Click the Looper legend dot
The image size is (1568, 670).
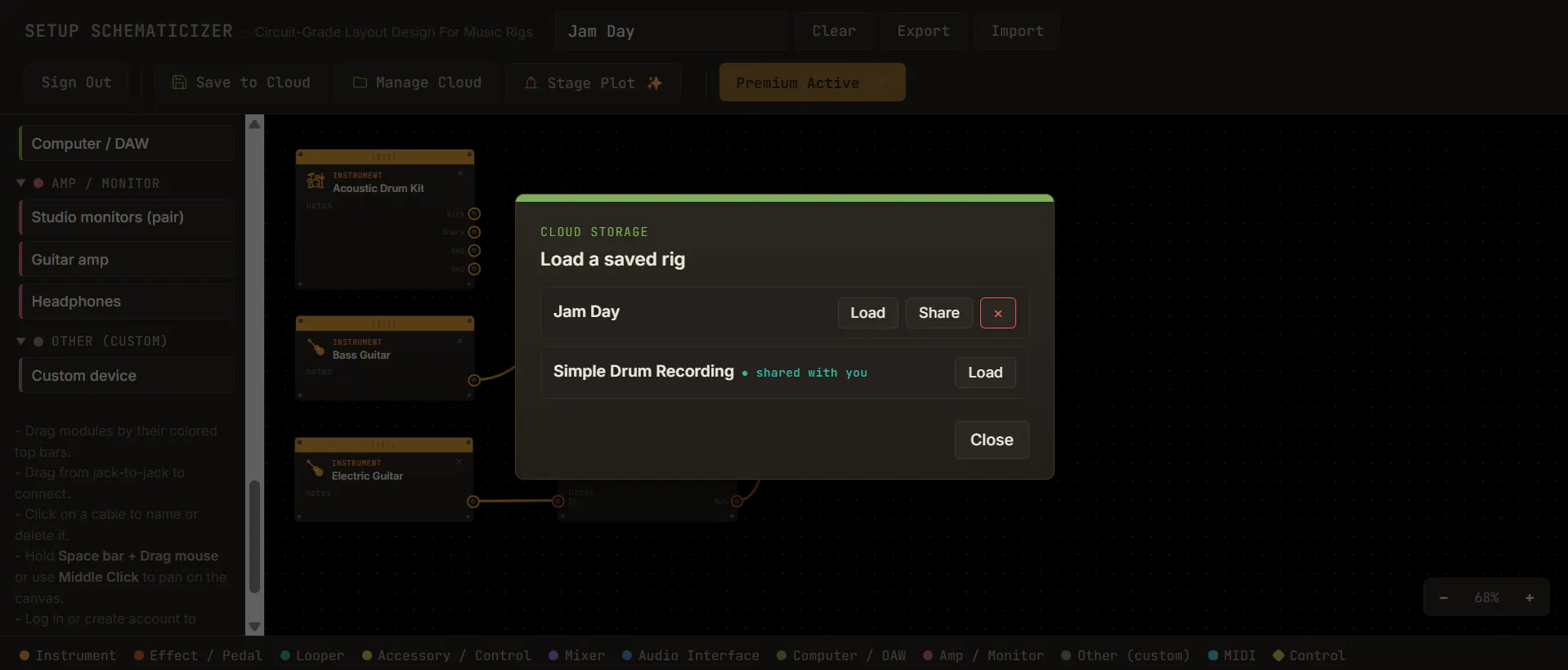(x=285, y=655)
